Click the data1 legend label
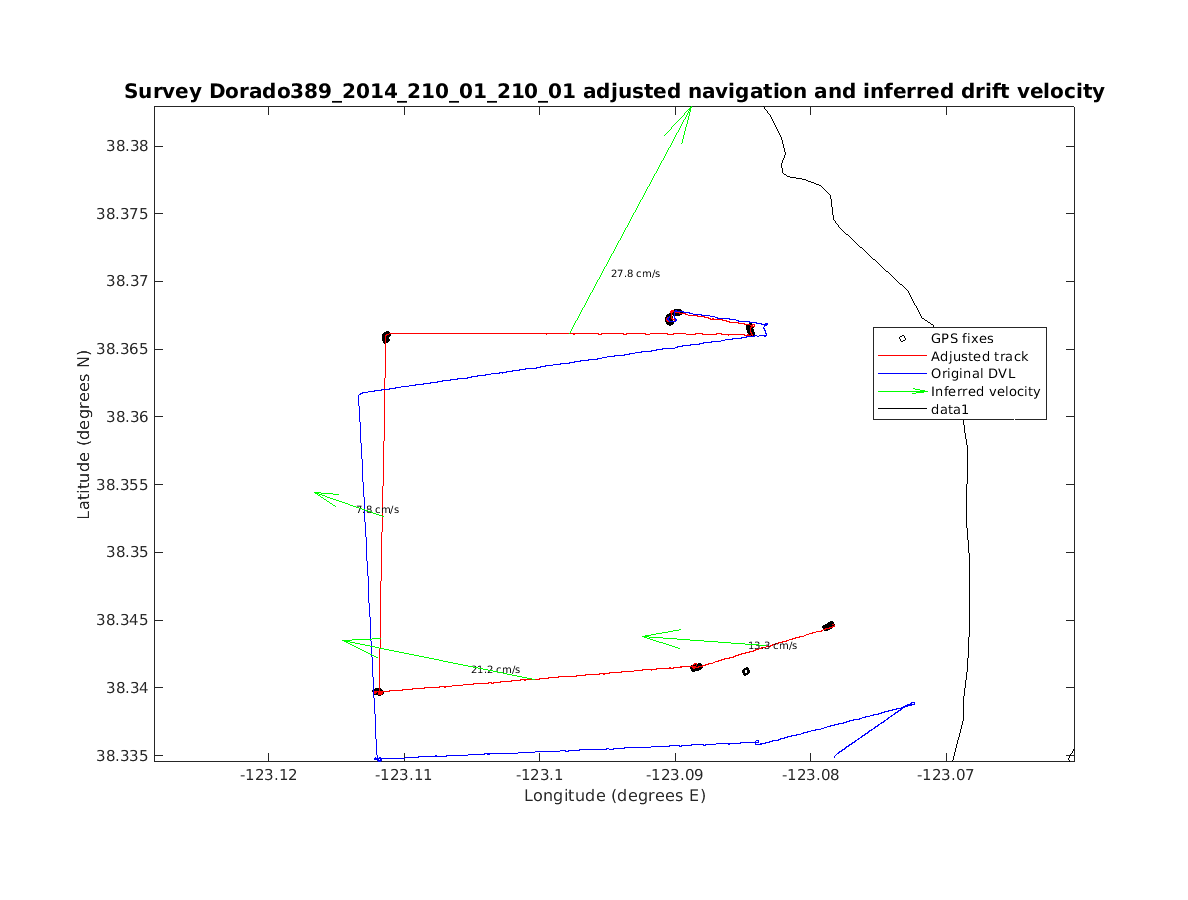The image size is (1188, 900). click(x=950, y=410)
